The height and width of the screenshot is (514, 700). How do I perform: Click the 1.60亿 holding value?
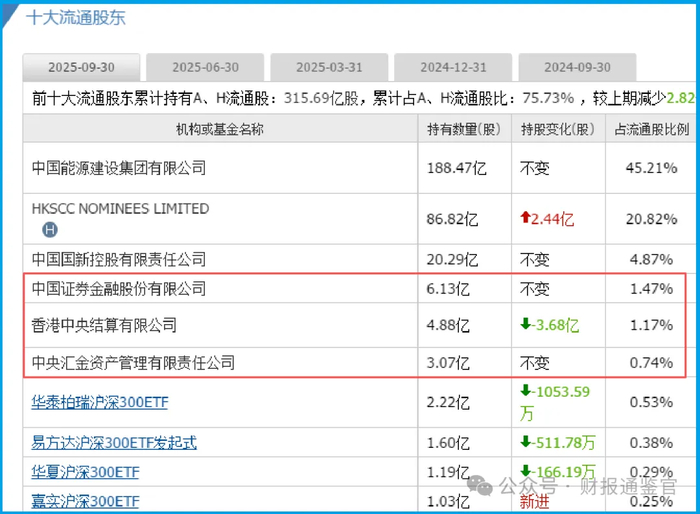pos(448,443)
